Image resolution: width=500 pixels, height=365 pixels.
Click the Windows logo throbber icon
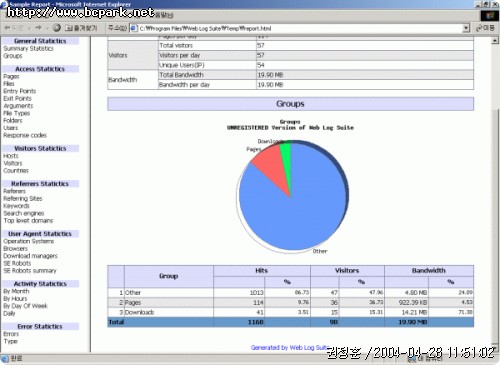click(x=489, y=16)
